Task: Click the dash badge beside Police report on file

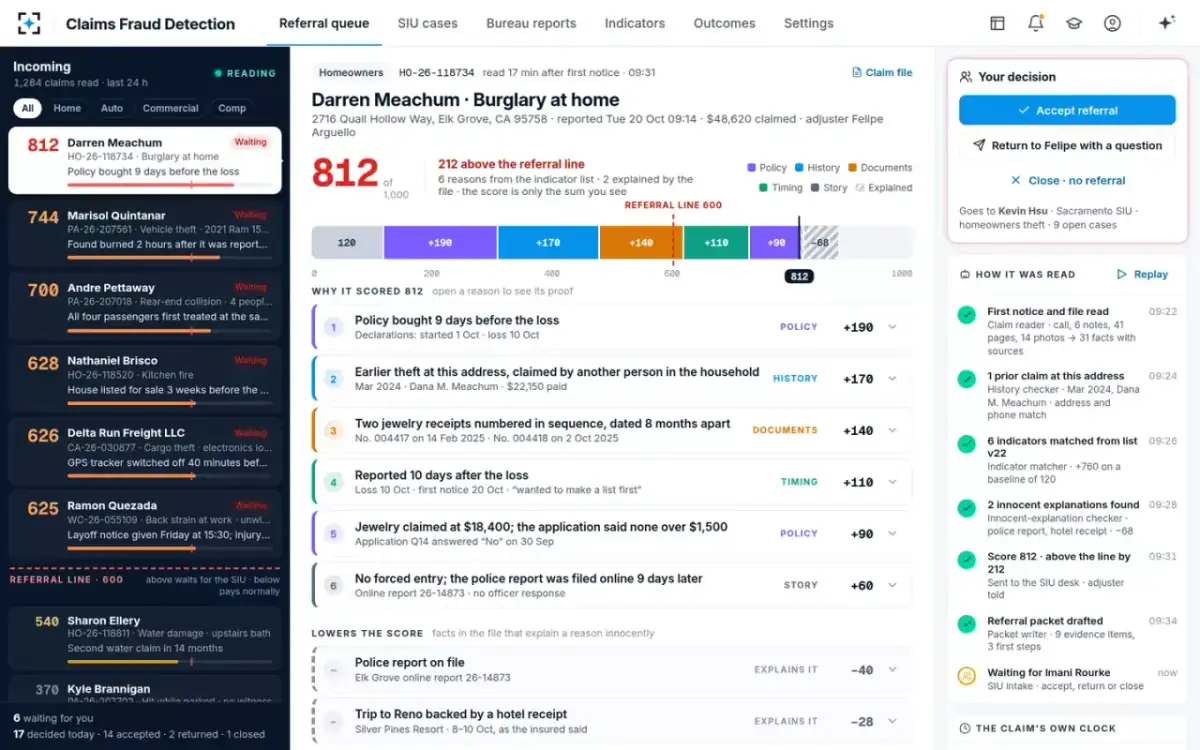Action: [x=335, y=669]
